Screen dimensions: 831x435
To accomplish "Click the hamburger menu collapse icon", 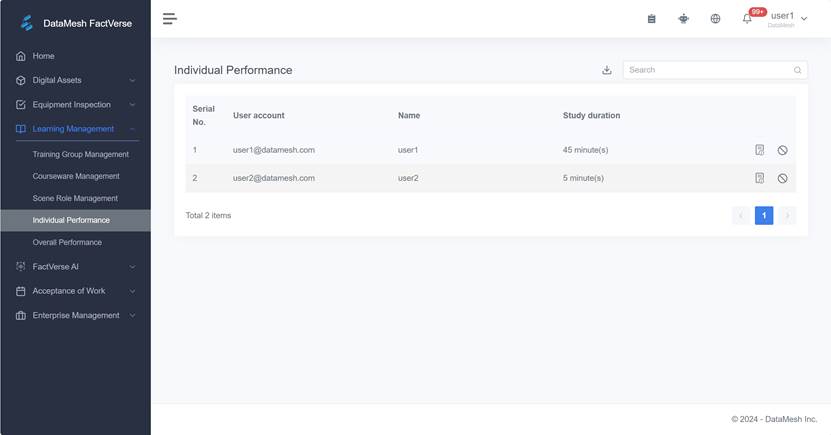I will (x=170, y=18).
